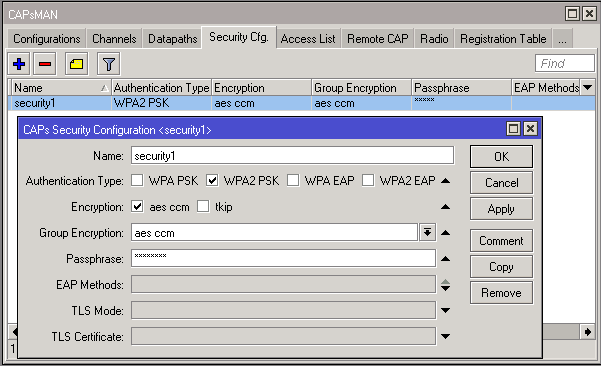Expand the TLS Mode field
Viewport: 601px width, 366px height.
(x=445, y=310)
